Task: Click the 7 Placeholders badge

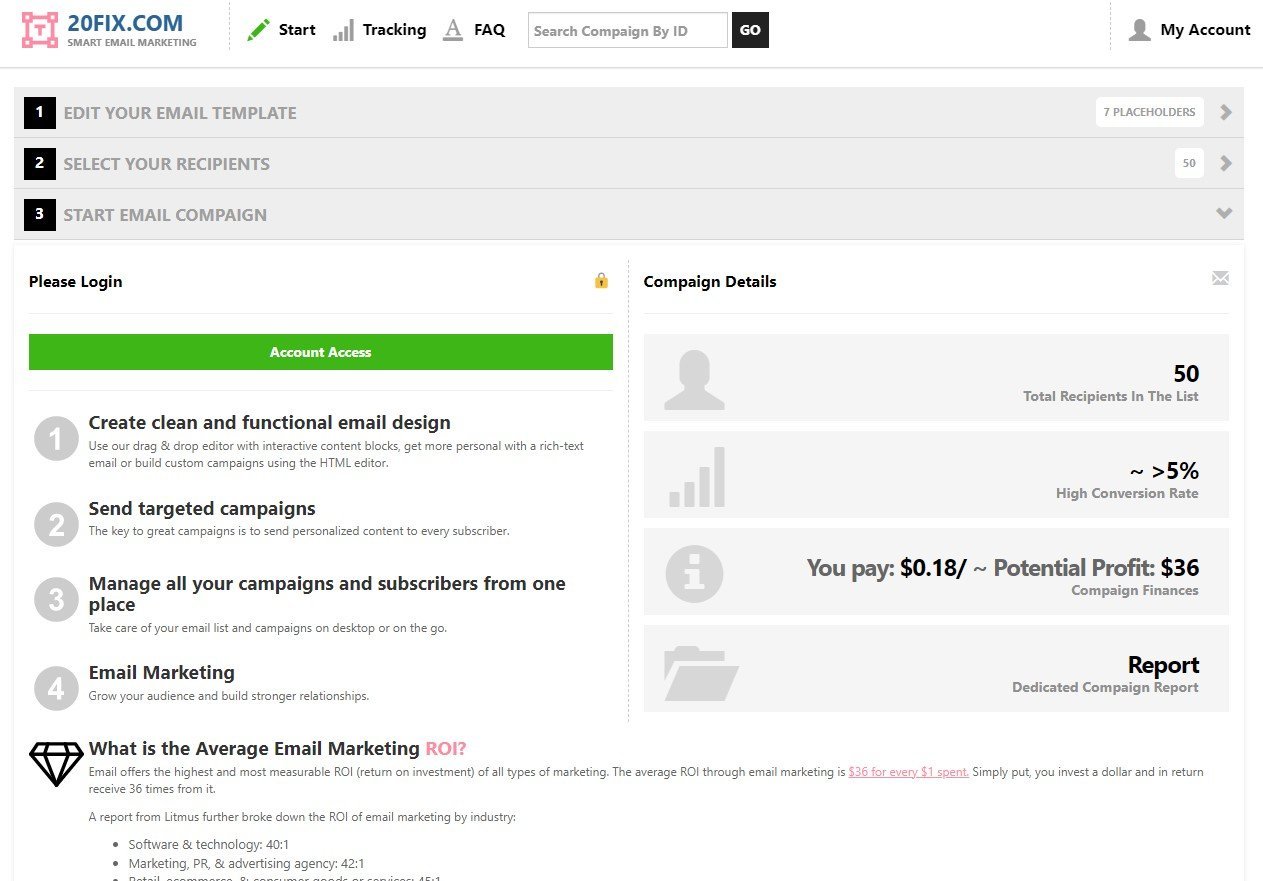Action: pyautogui.click(x=1149, y=112)
